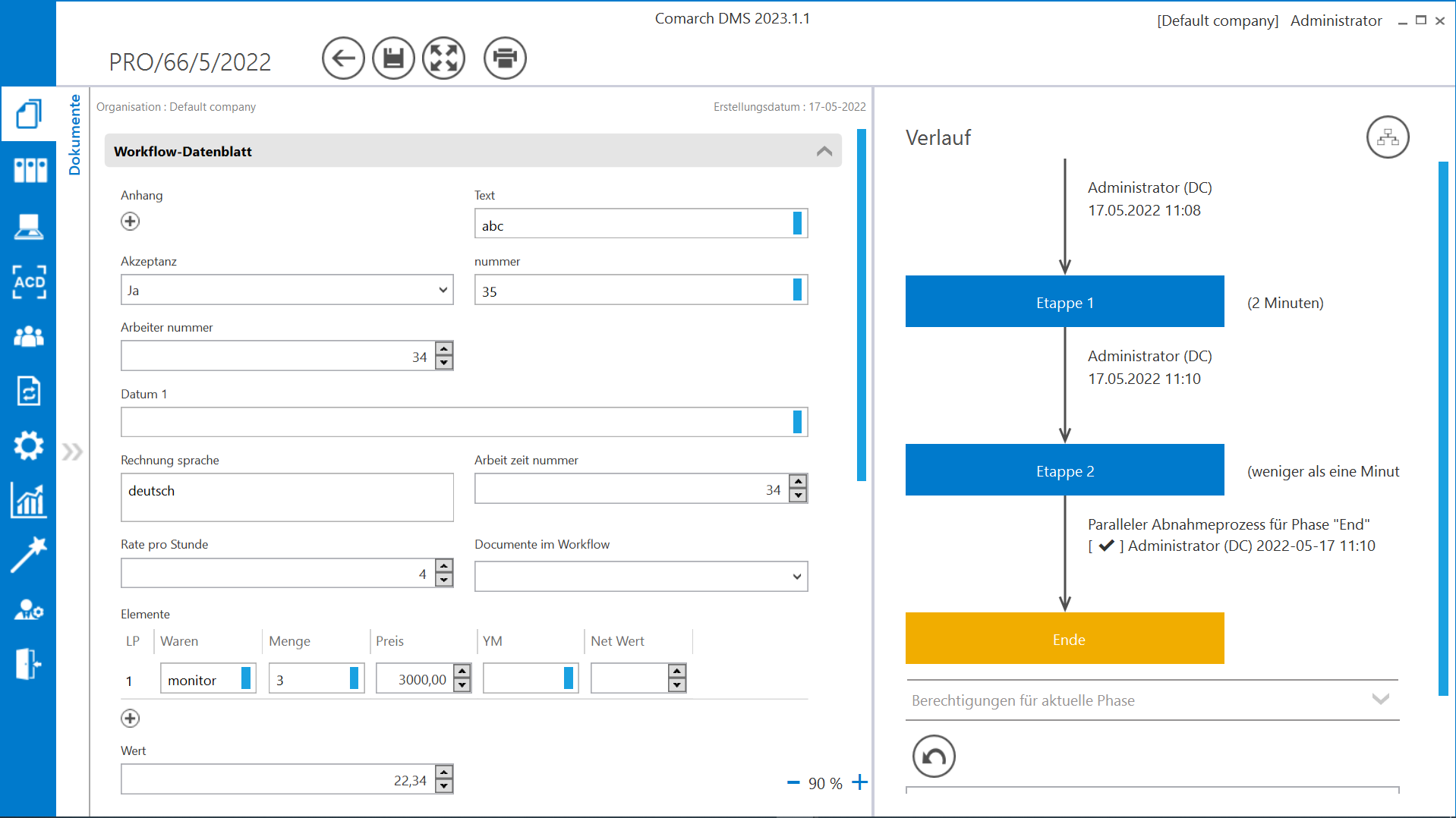
Task: Collapse the Workflow-Datenblatt section
Action: [824, 151]
